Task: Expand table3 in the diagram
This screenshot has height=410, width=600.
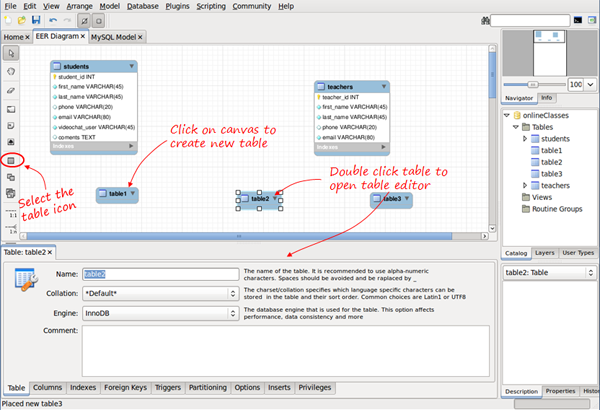Action: [x=407, y=198]
